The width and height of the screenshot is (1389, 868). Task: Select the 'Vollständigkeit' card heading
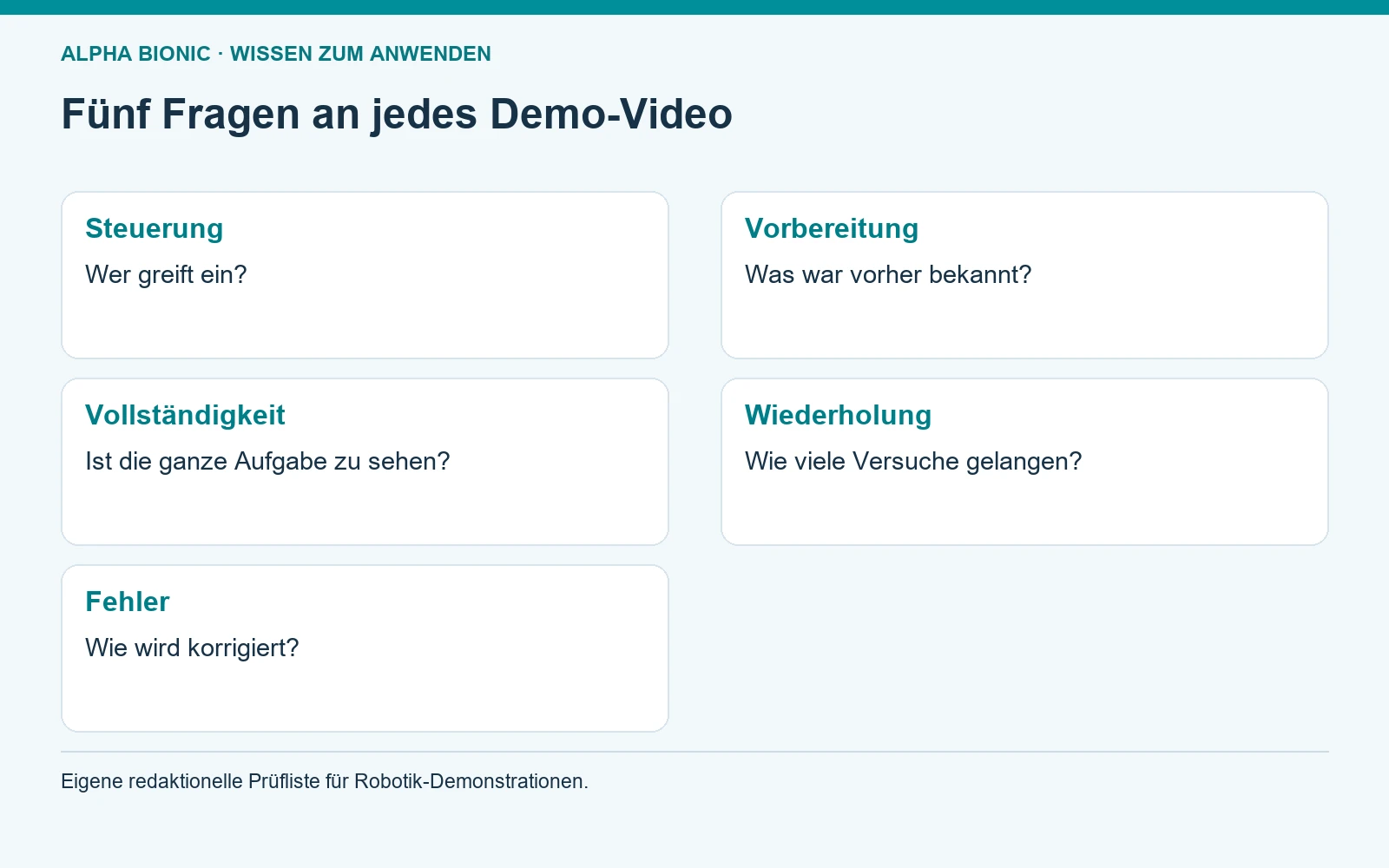185,415
